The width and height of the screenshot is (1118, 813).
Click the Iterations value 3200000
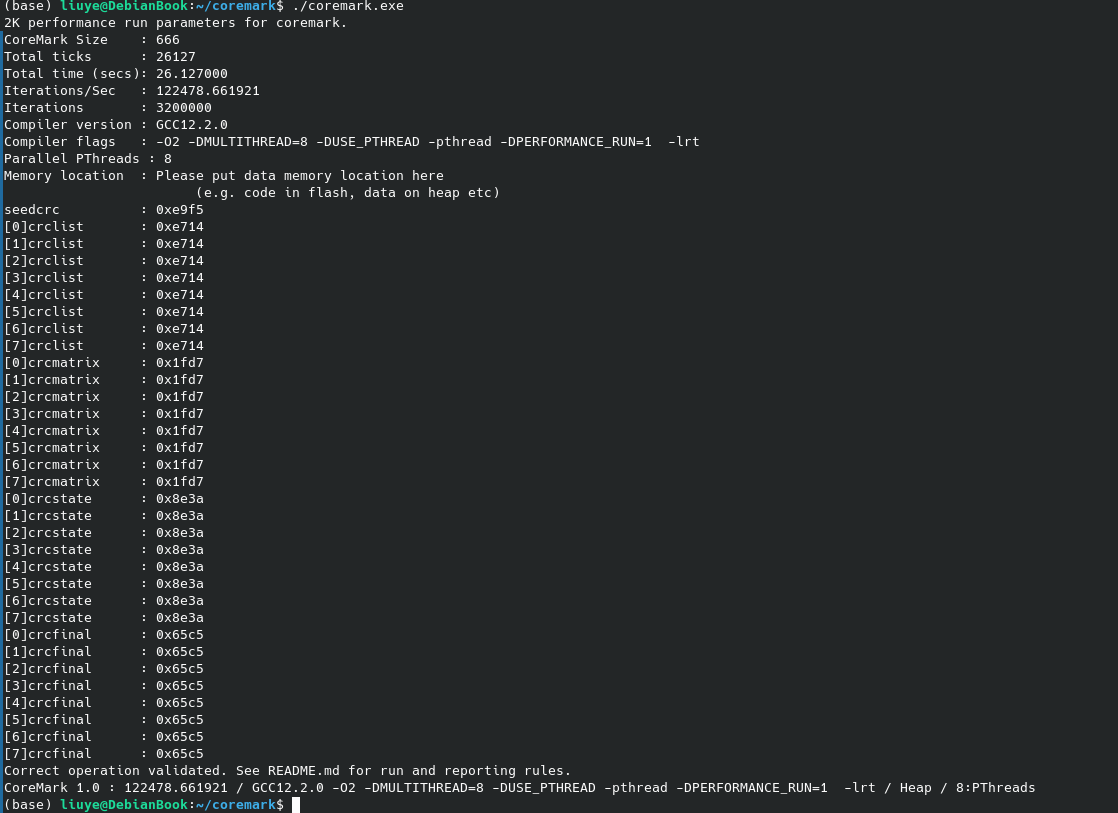[183, 108]
